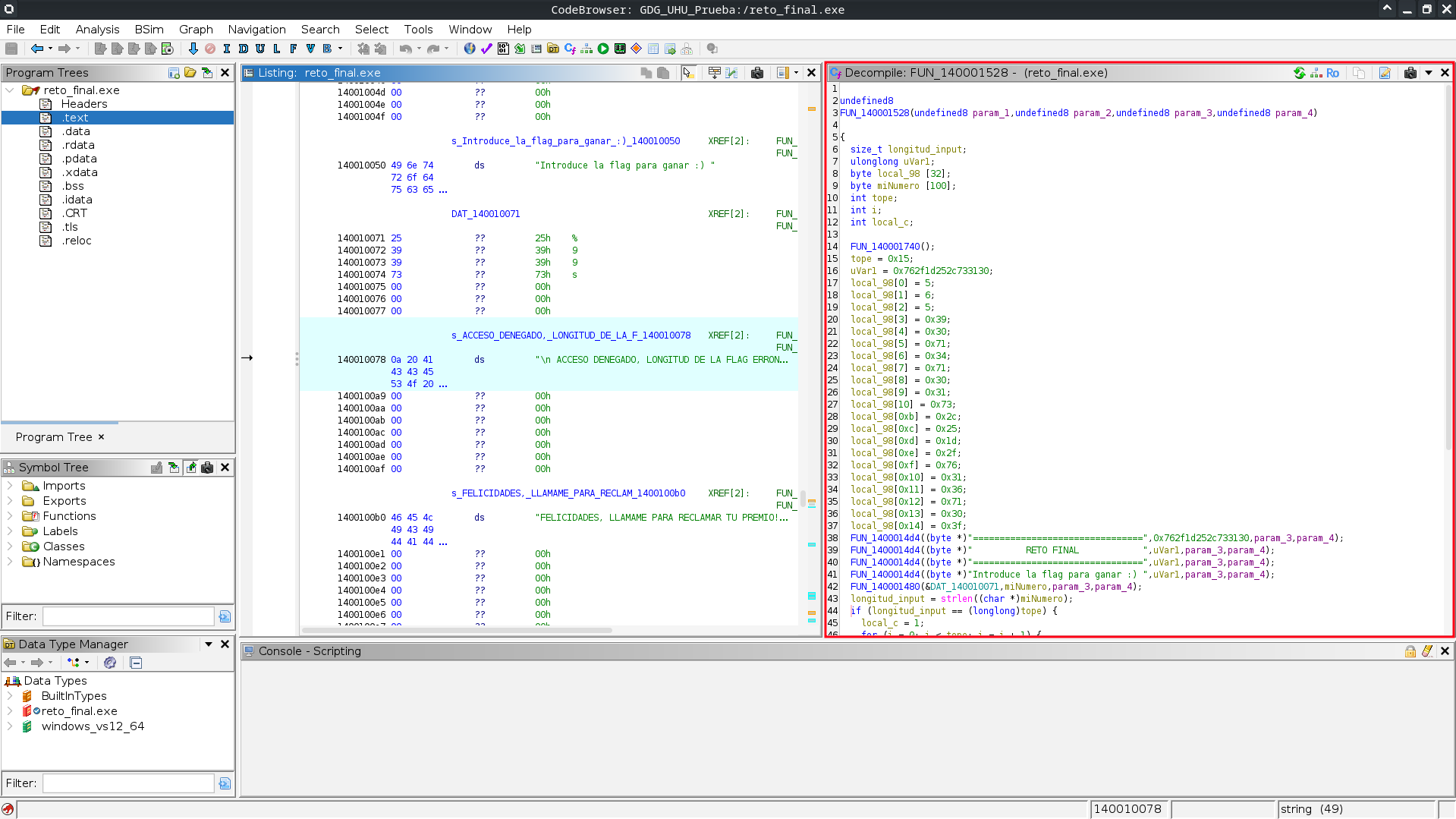Open the Memory Map chip icon

coord(620,49)
